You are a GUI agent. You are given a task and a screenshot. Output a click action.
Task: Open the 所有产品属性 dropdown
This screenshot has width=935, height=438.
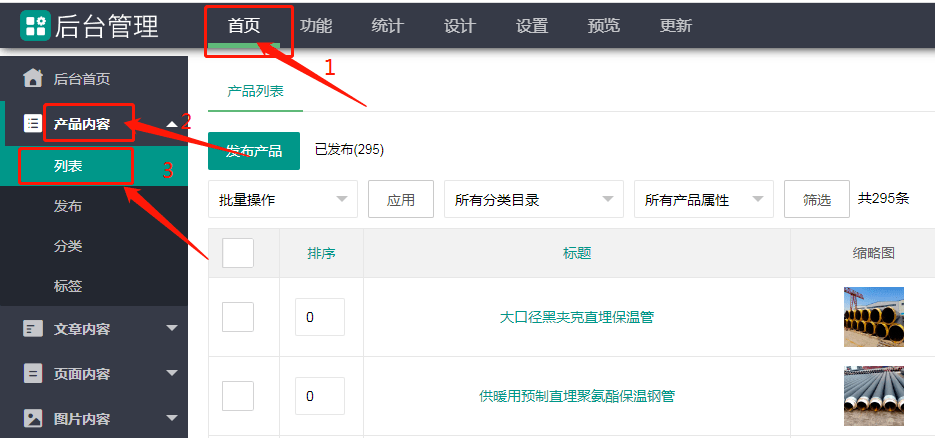[x=703, y=200]
